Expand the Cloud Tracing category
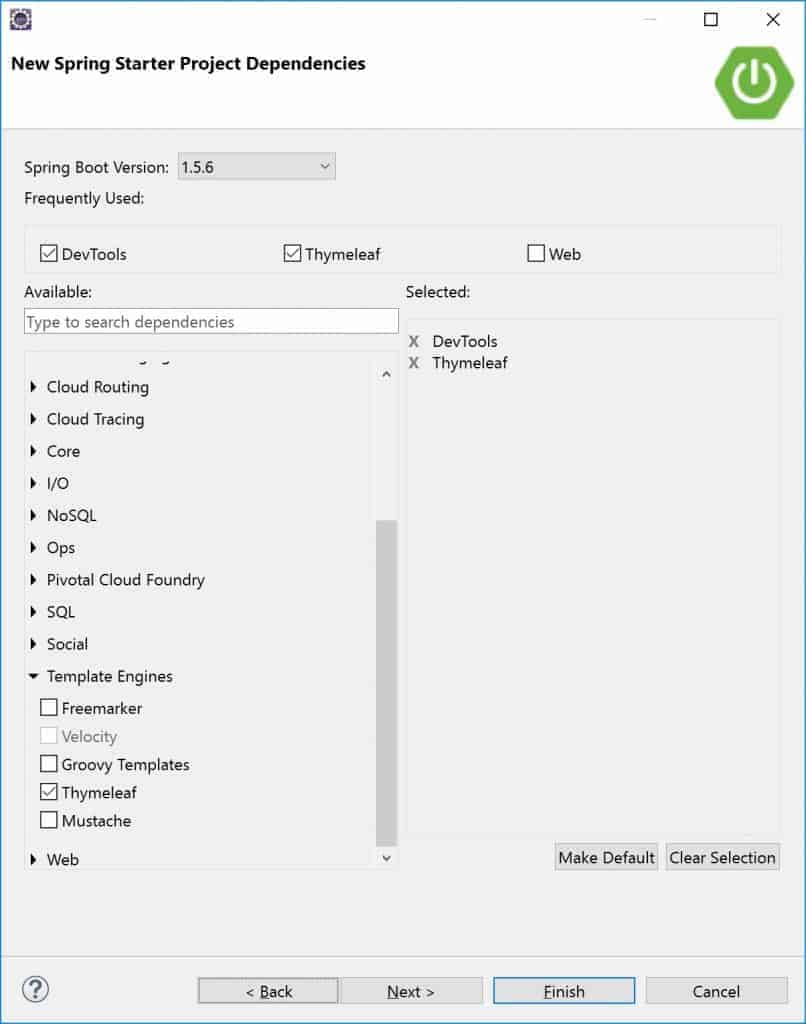 click(33, 419)
